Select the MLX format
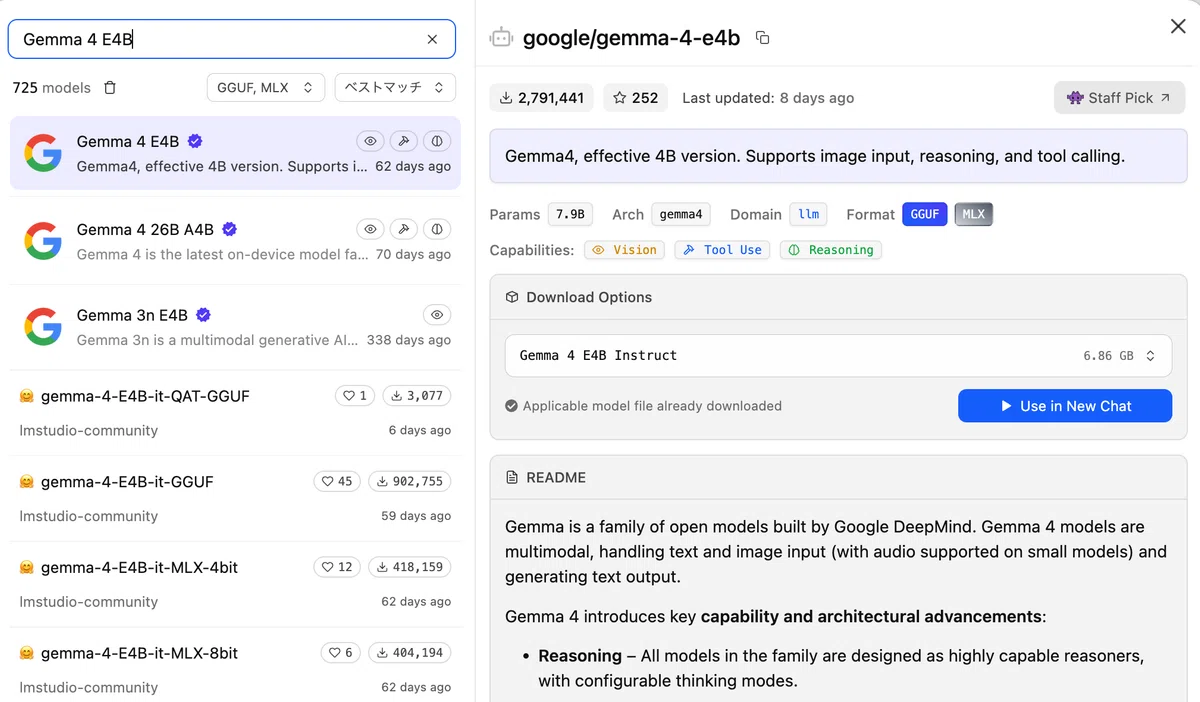This screenshot has height=702, width=1200. 973,214
